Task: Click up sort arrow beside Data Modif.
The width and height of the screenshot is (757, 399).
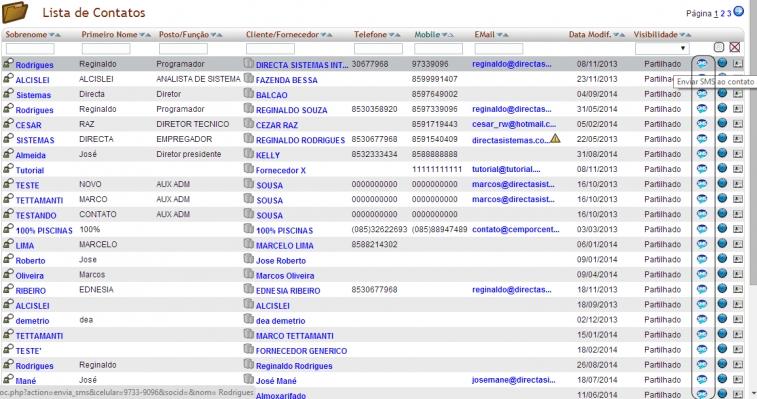Action: pos(623,35)
